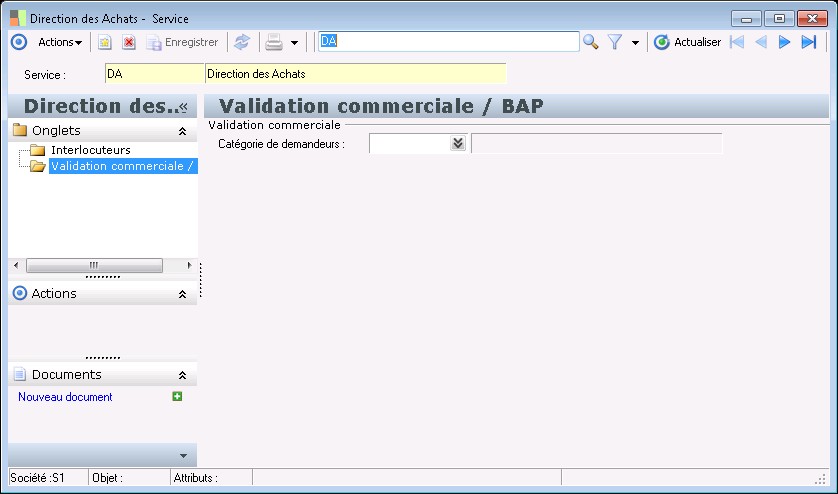Click the Catégorie de demandeurs code field
Image resolution: width=838 pixels, height=494 pixels.
click(410, 143)
